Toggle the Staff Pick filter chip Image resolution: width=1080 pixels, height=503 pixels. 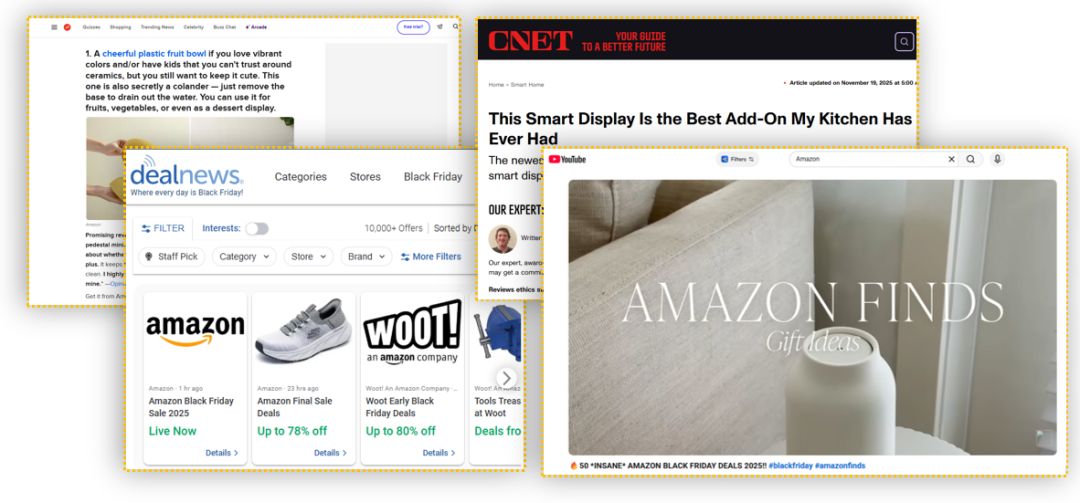click(171, 257)
